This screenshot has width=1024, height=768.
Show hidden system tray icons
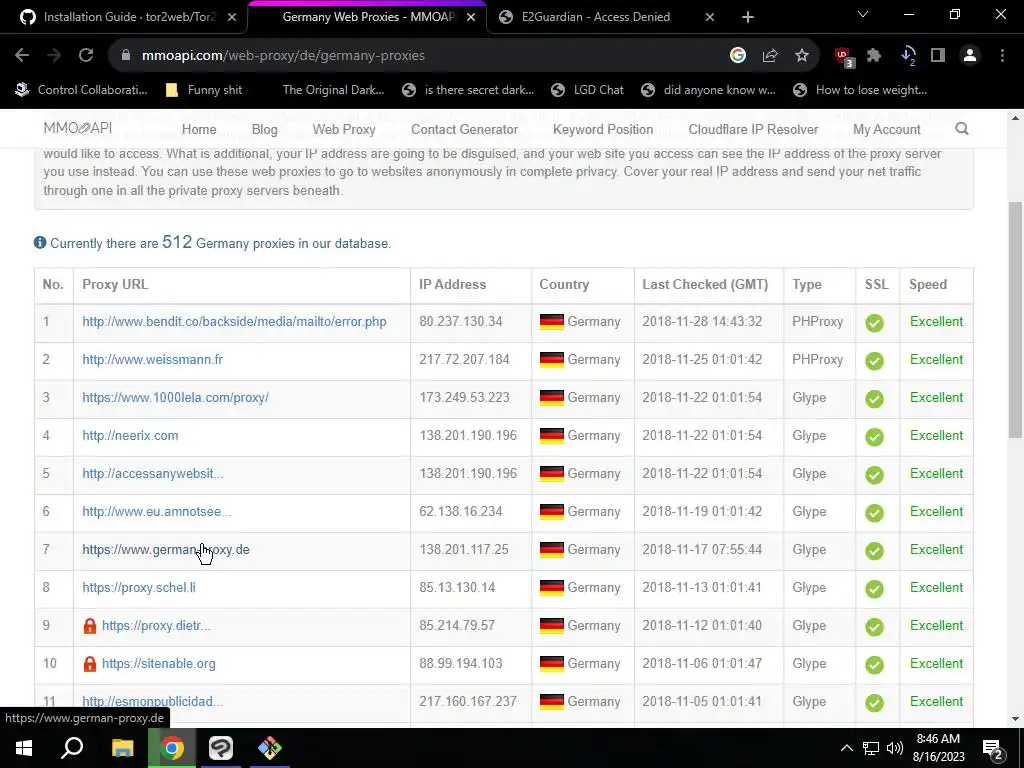pyautogui.click(x=846, y=748)
